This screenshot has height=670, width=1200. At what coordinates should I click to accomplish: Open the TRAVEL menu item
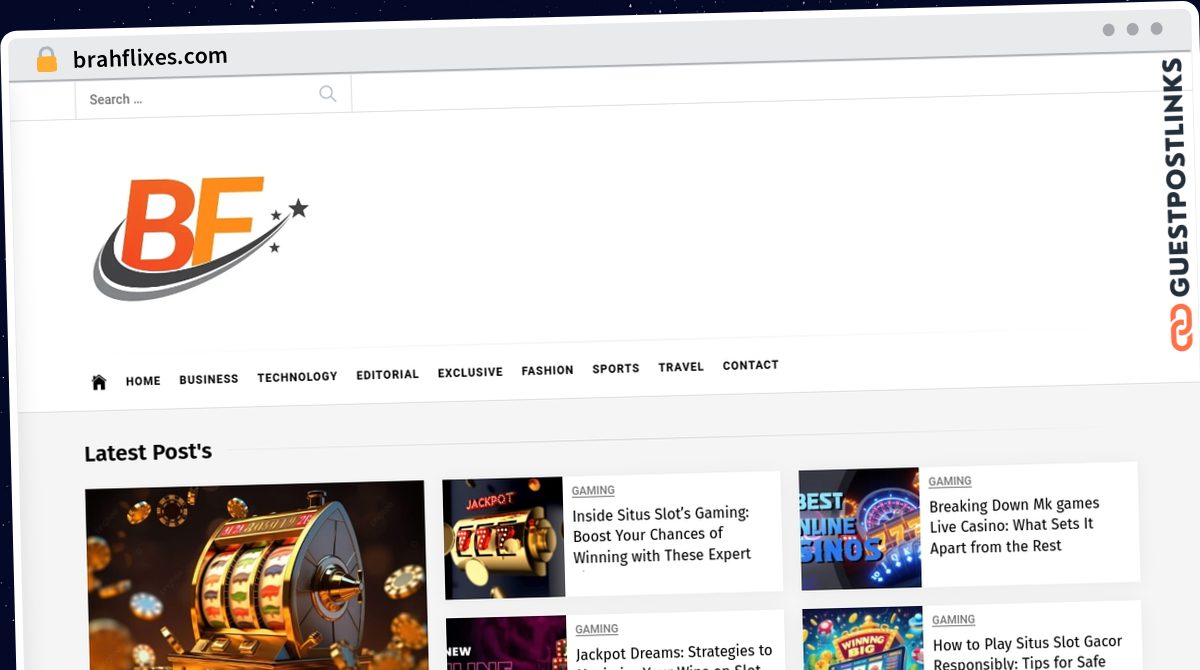click(x=681, y=367)
